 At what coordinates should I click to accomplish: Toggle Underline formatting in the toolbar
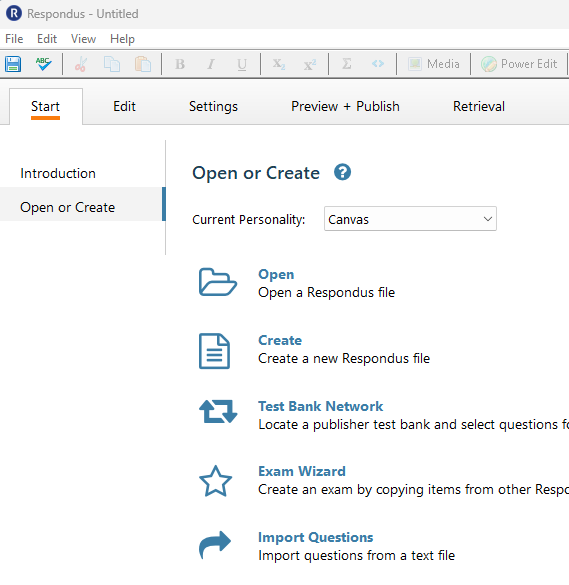point(242,65)
